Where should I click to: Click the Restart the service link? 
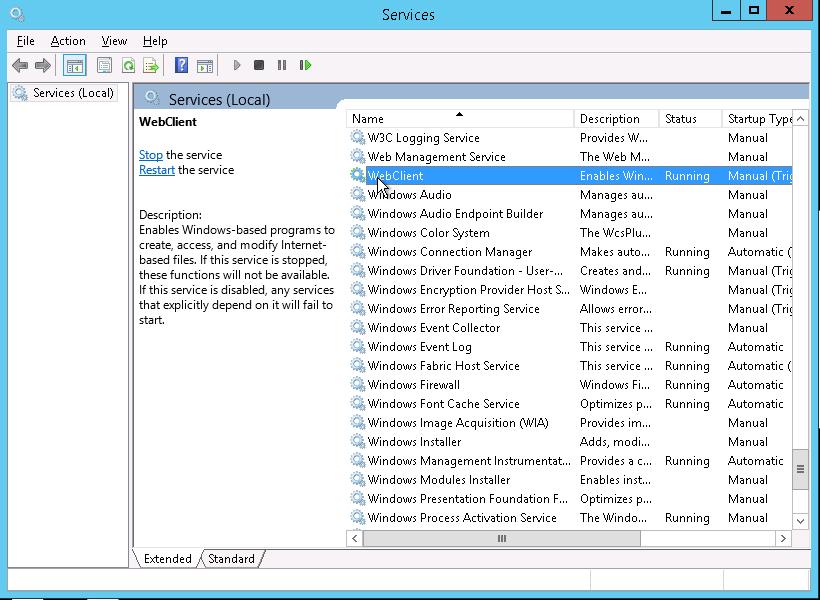(157, 170)
